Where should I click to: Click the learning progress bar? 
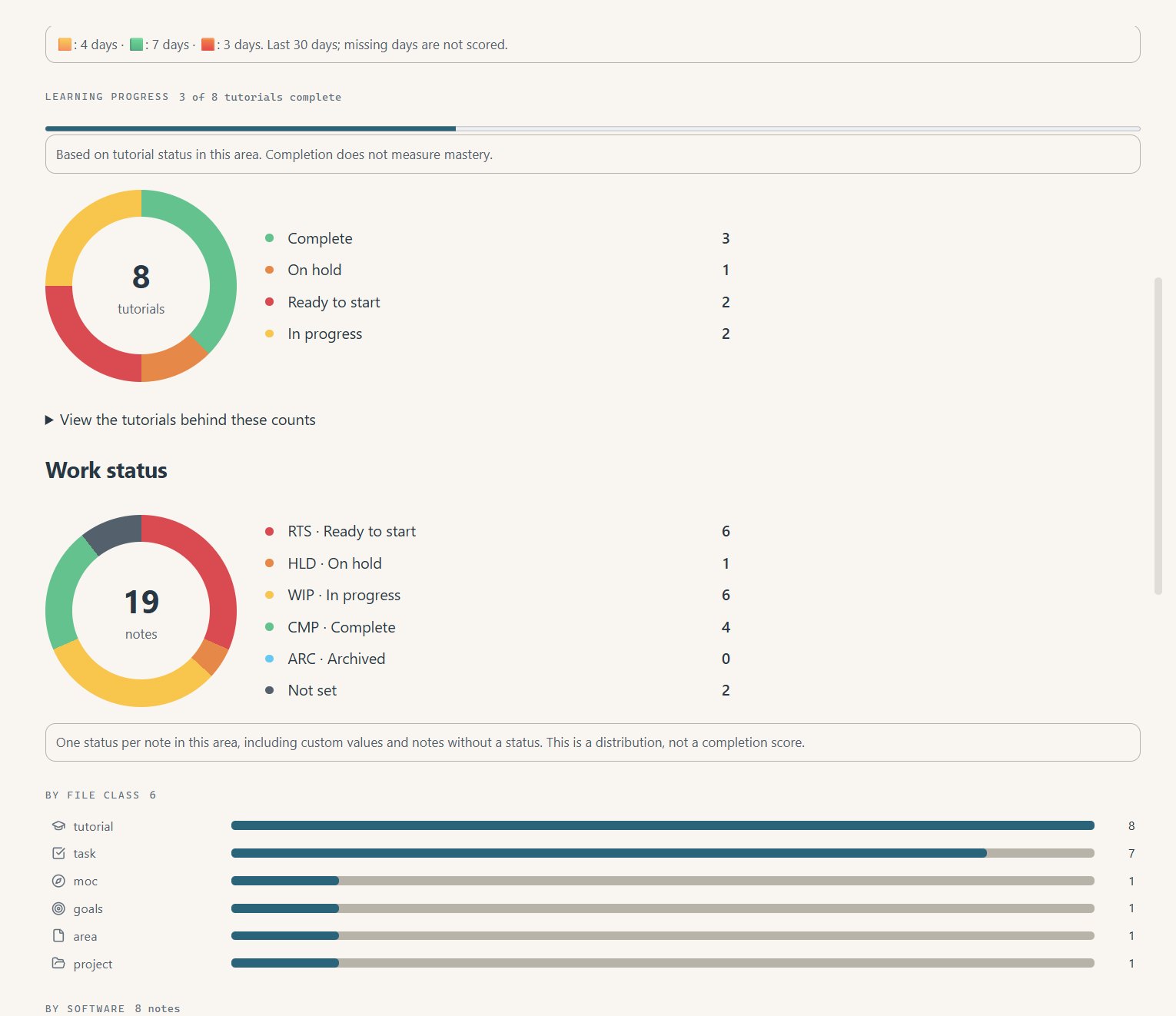click(593, 128)
